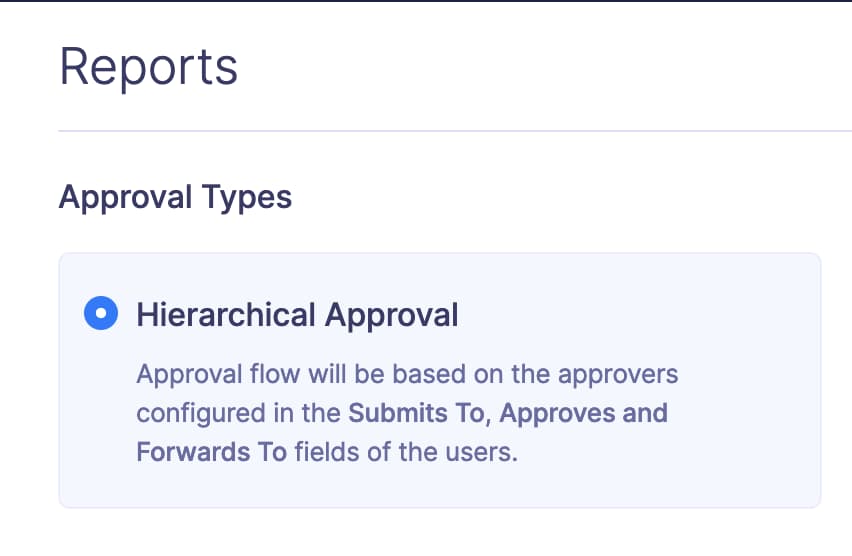Image resolution: width=852 pixels, height=556 pixels.
Task: Click the Reports page heading
Action: (x=149, y=66)
